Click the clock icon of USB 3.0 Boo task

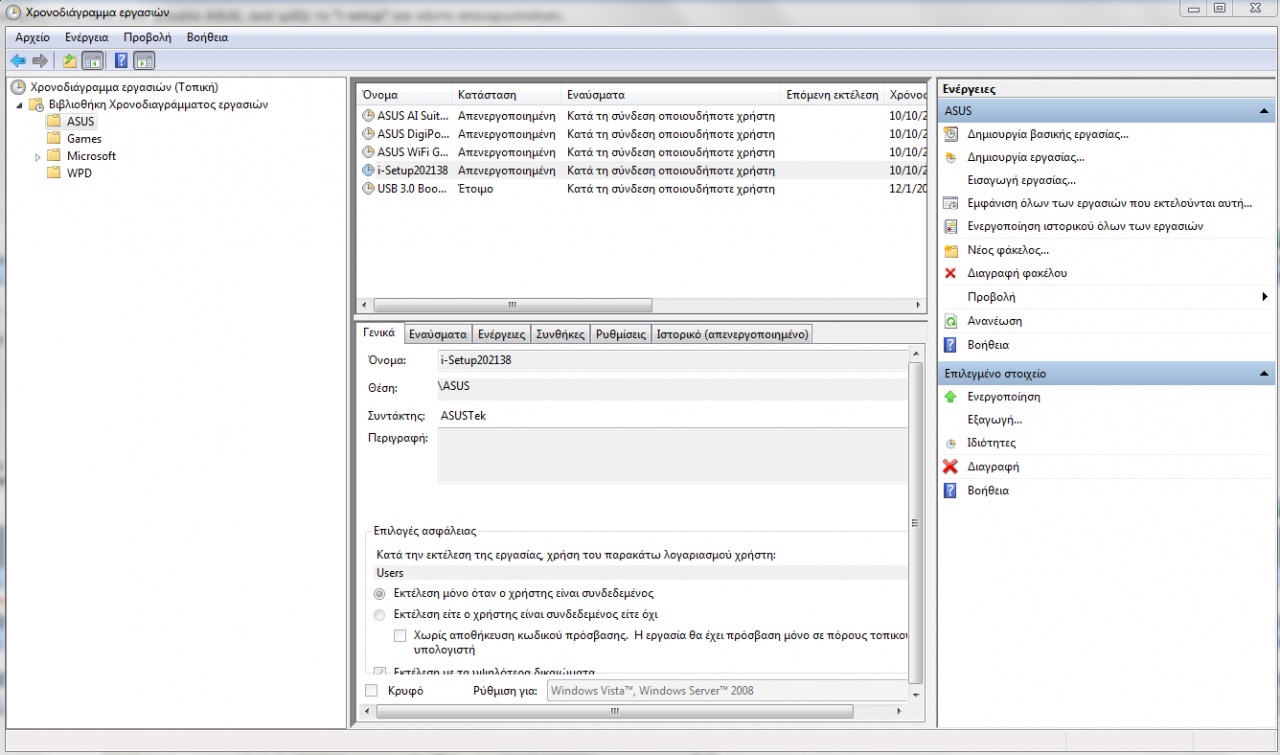[x=368, y=188]
